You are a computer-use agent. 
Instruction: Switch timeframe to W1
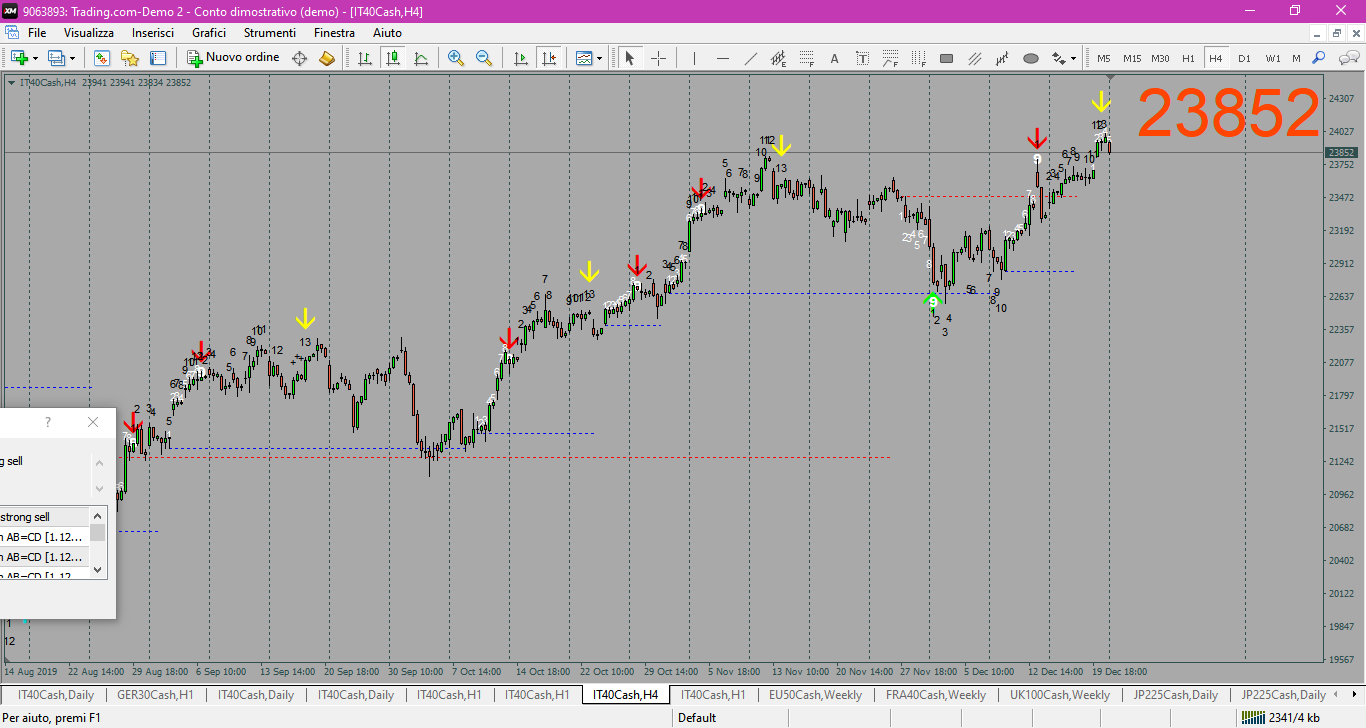(1272, 58)
